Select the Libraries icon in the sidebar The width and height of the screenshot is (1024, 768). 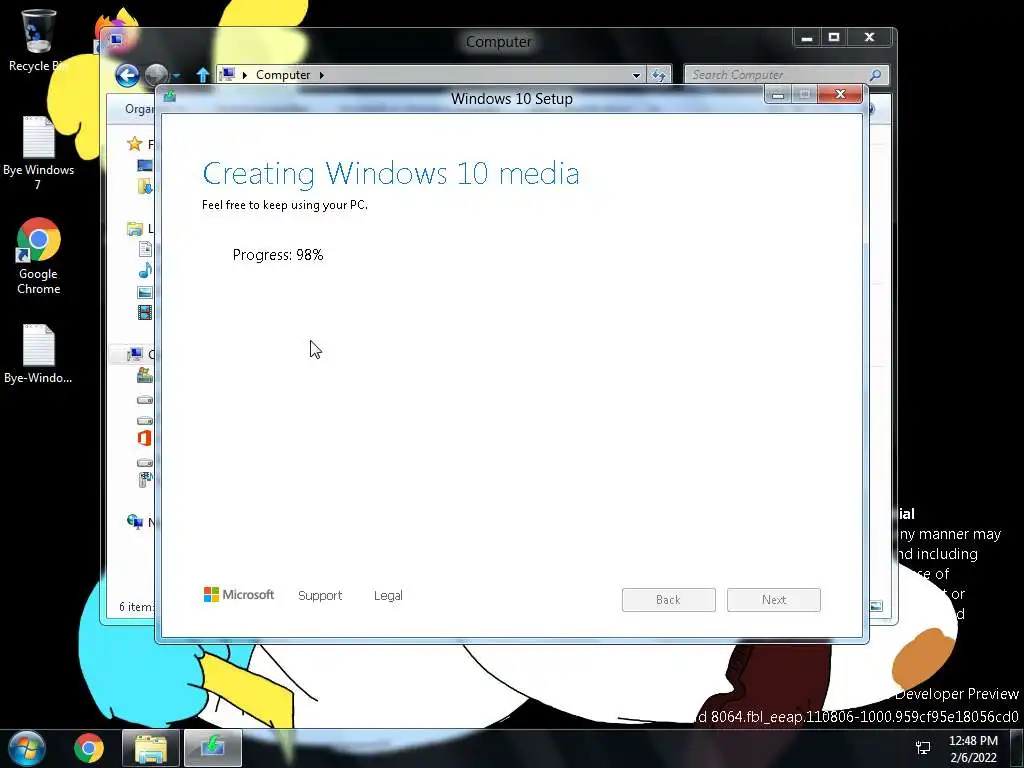click(135, 229)
